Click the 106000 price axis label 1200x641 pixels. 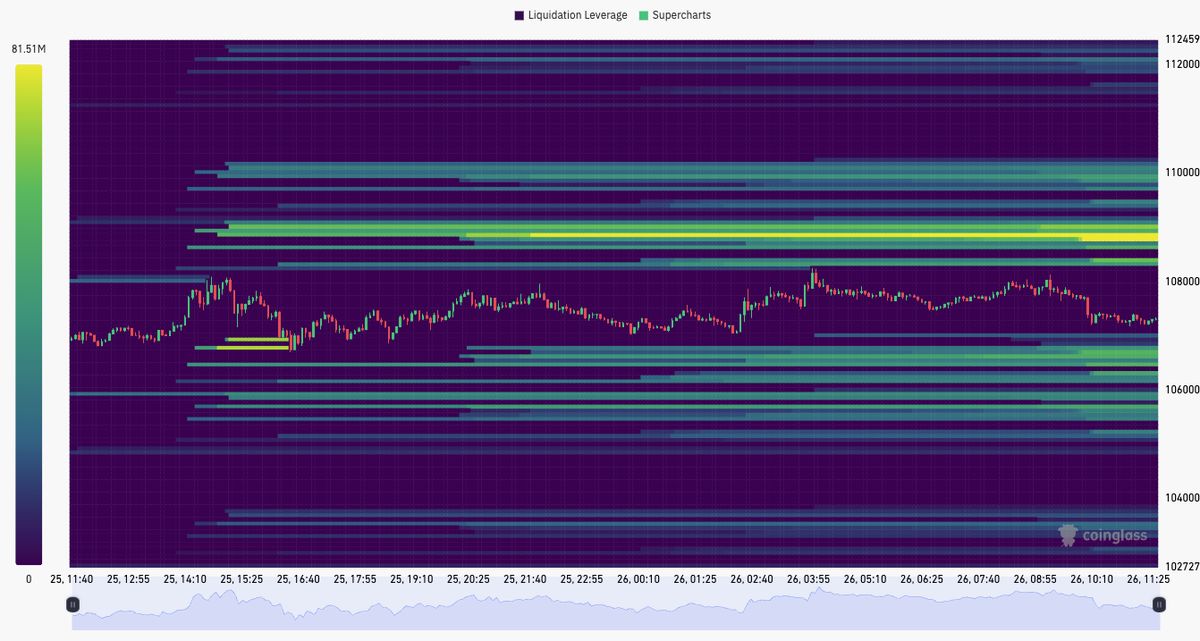1181,389
